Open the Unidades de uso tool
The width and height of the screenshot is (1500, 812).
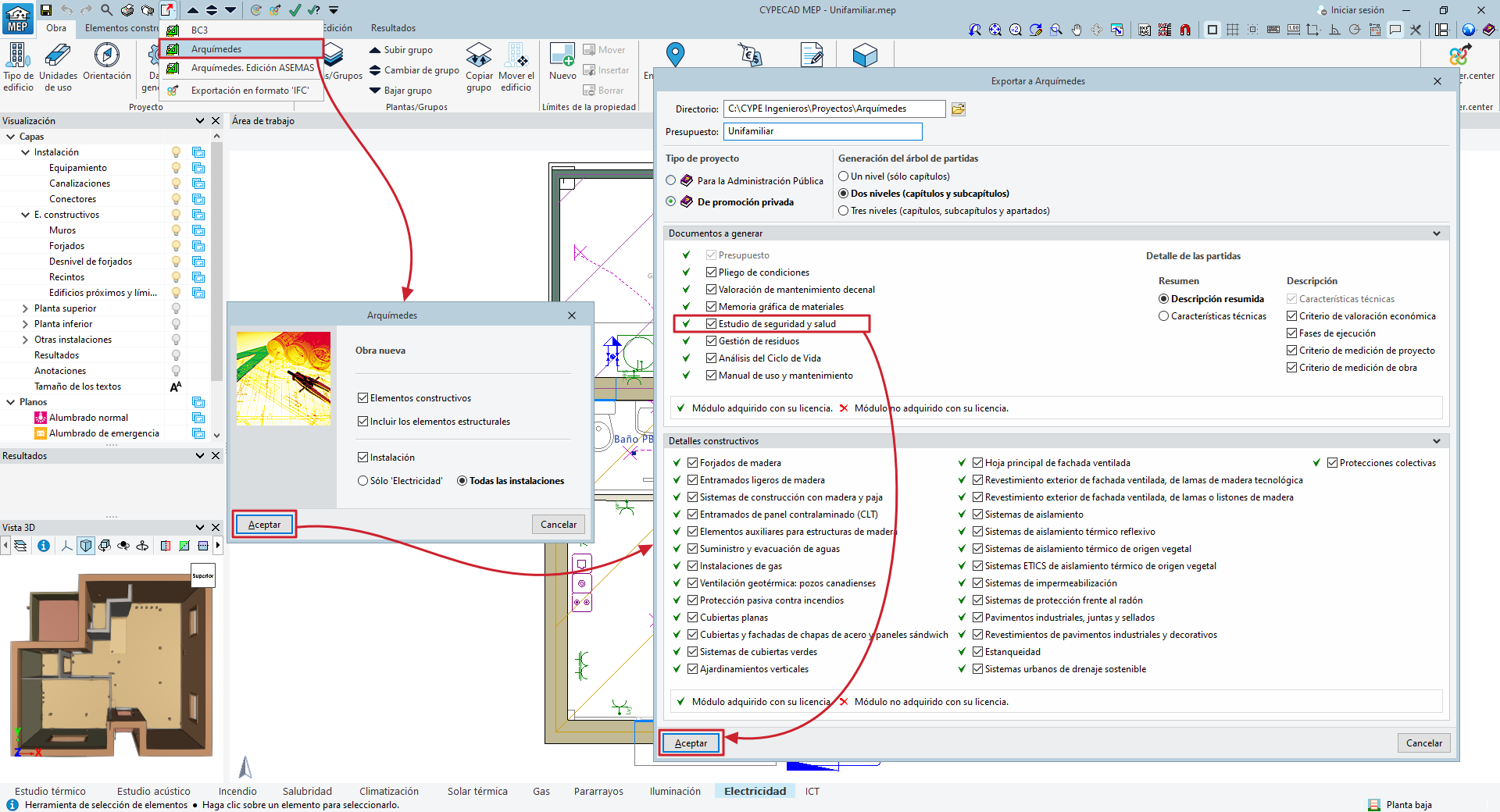coord(58,56)
